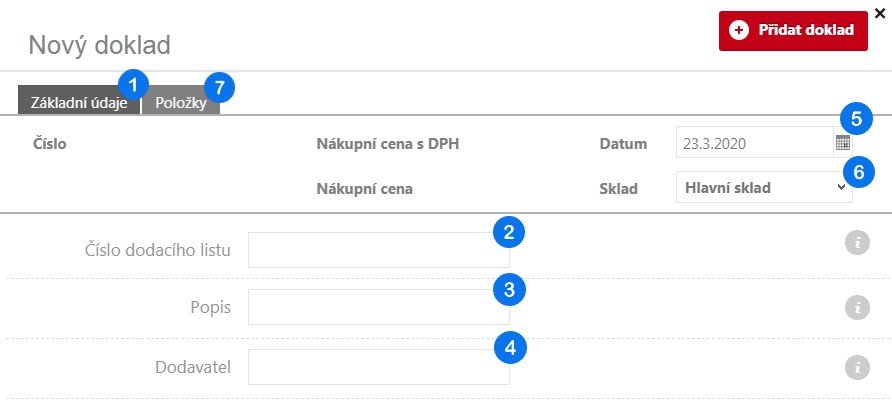This screenshot has height=404, width=892.
Task: Click blue marker number 2
Action: pos(509,233)
